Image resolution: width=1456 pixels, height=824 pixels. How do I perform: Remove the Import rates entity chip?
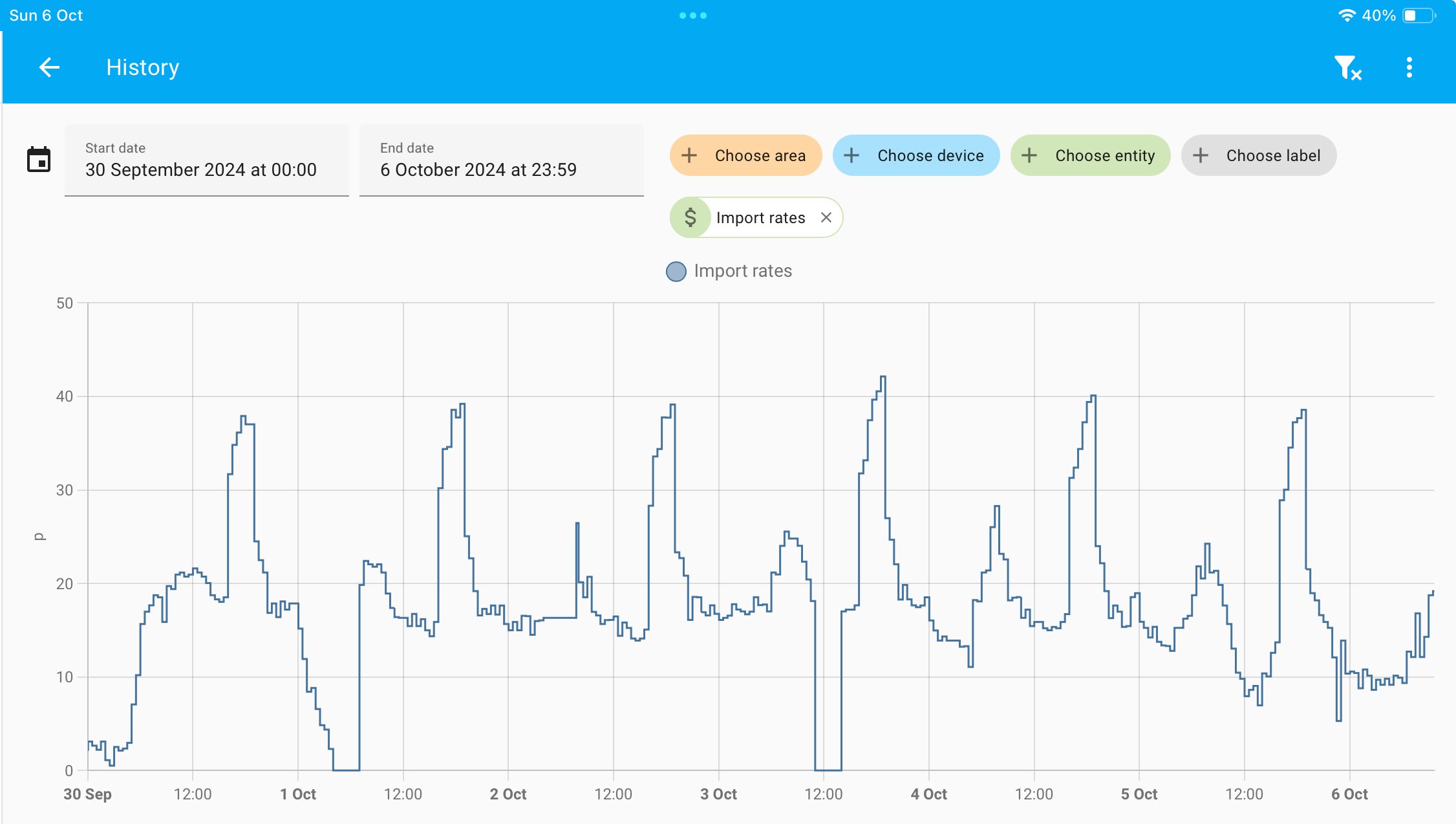(x=826, y=217)
